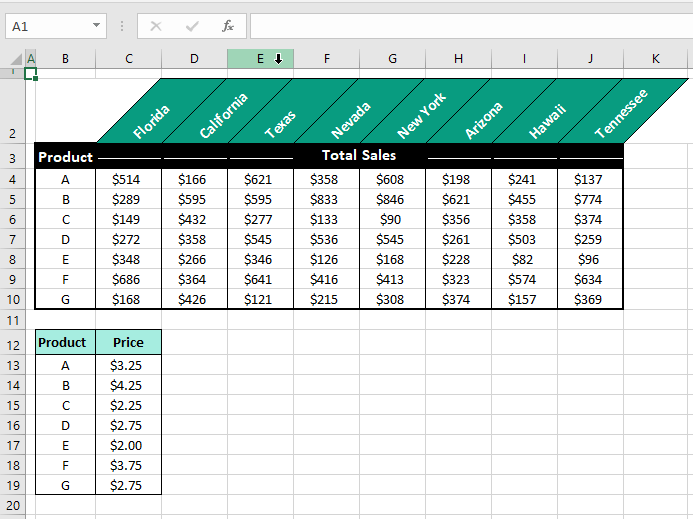Select row 2 header
The image size is (693, 519).
(x=12, y=111)
